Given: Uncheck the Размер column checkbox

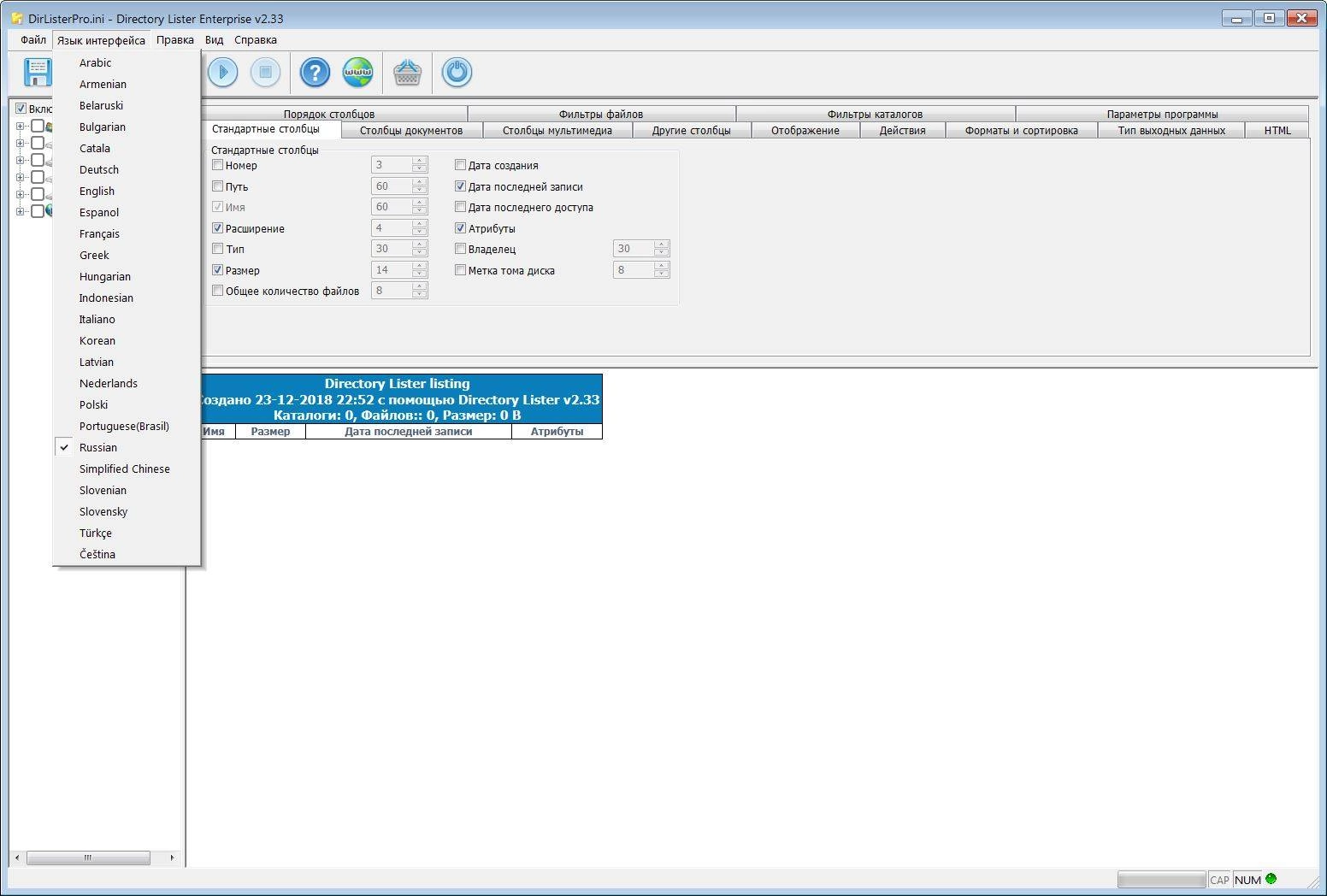Looking at the screenshot, I should point(217,270).
